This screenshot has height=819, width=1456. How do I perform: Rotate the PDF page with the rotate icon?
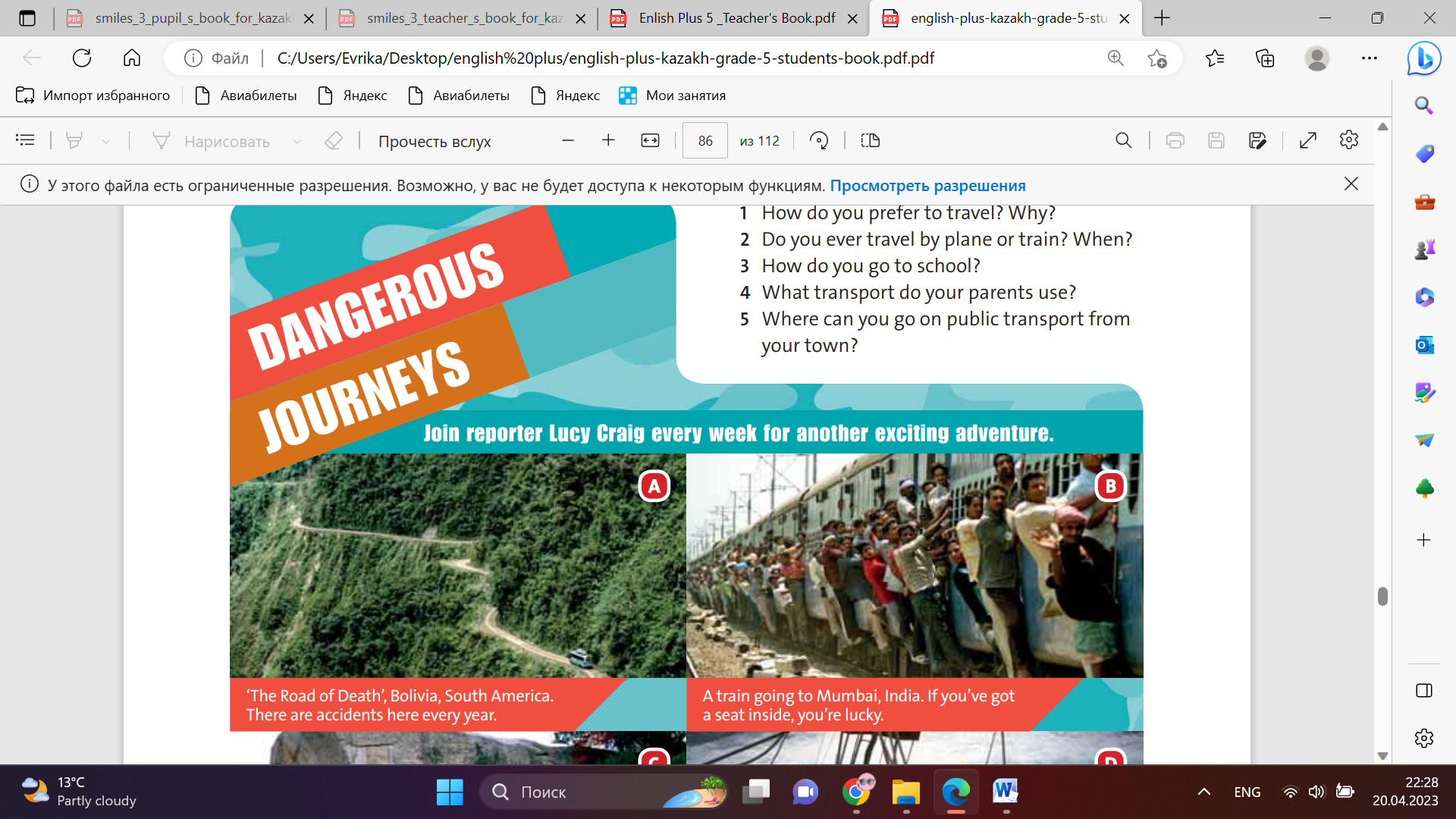(x=819, y=140)
